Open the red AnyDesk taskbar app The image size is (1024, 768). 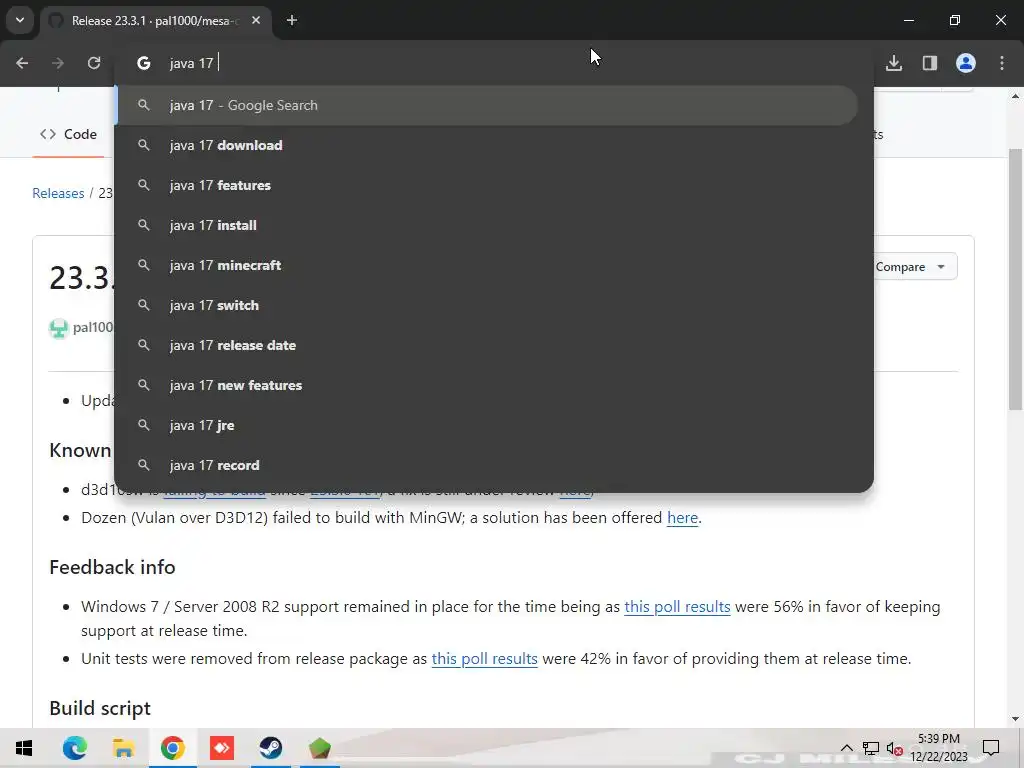221,748
